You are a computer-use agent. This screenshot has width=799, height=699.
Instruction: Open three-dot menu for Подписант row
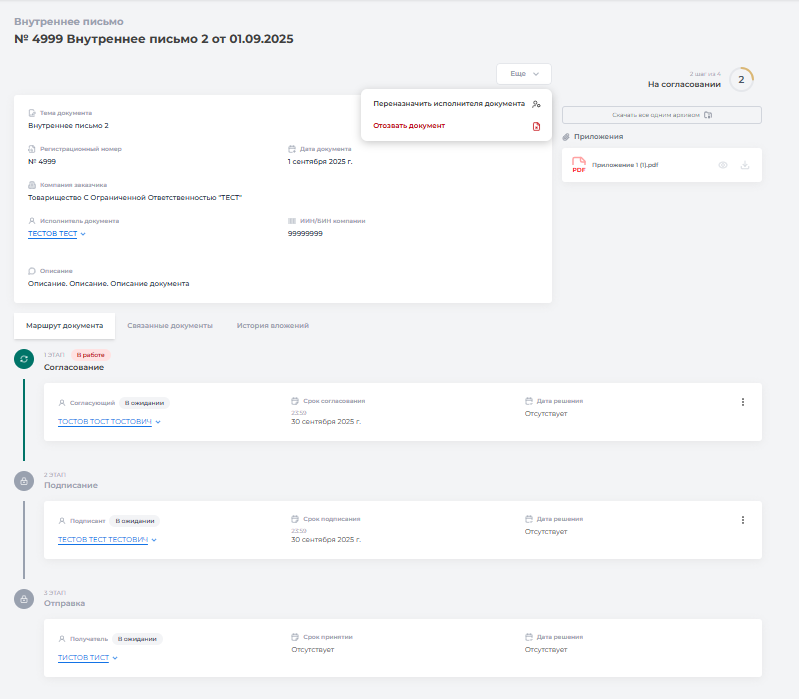coord(742,520)
